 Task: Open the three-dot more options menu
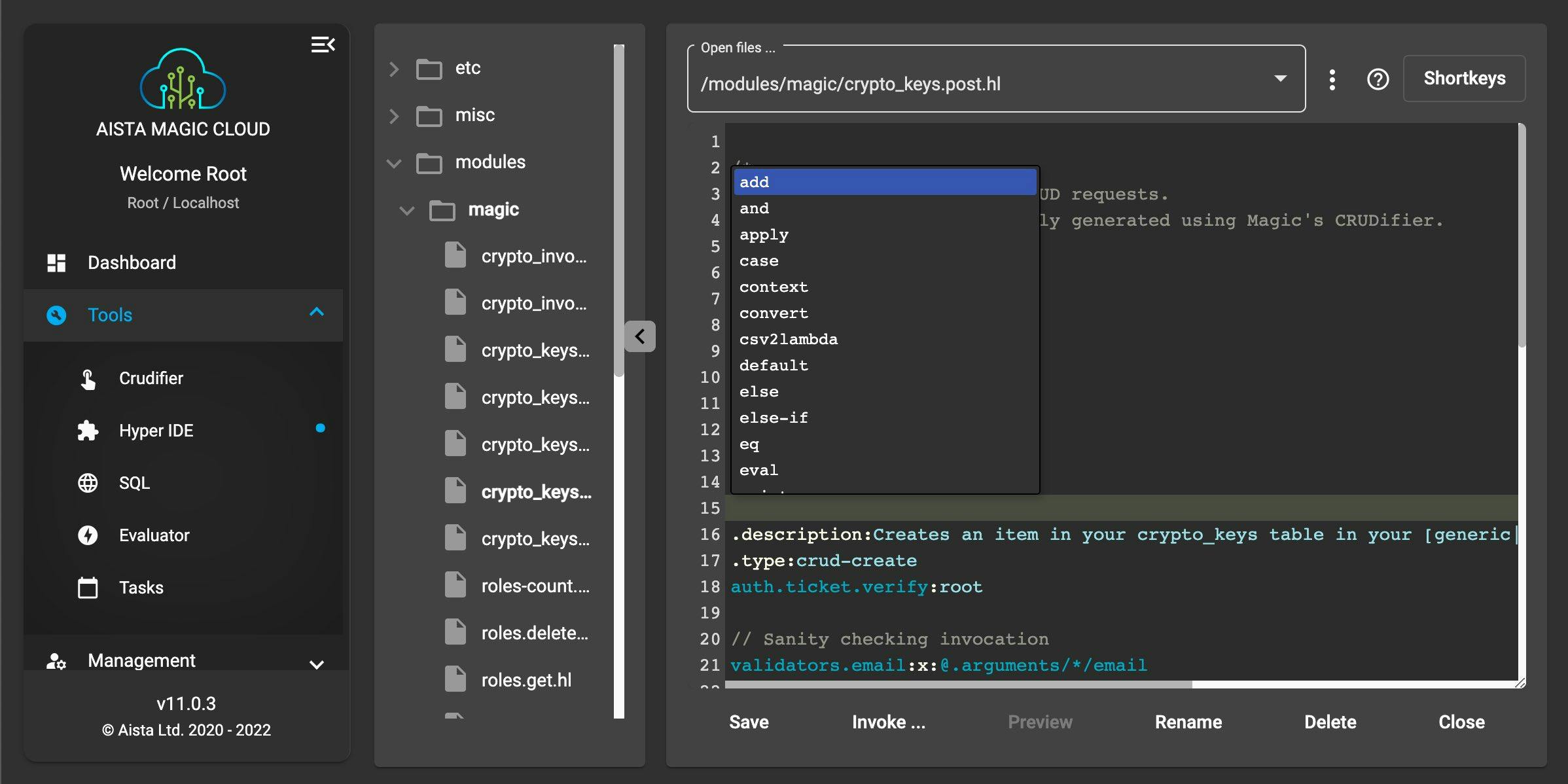pos(1332,79)
